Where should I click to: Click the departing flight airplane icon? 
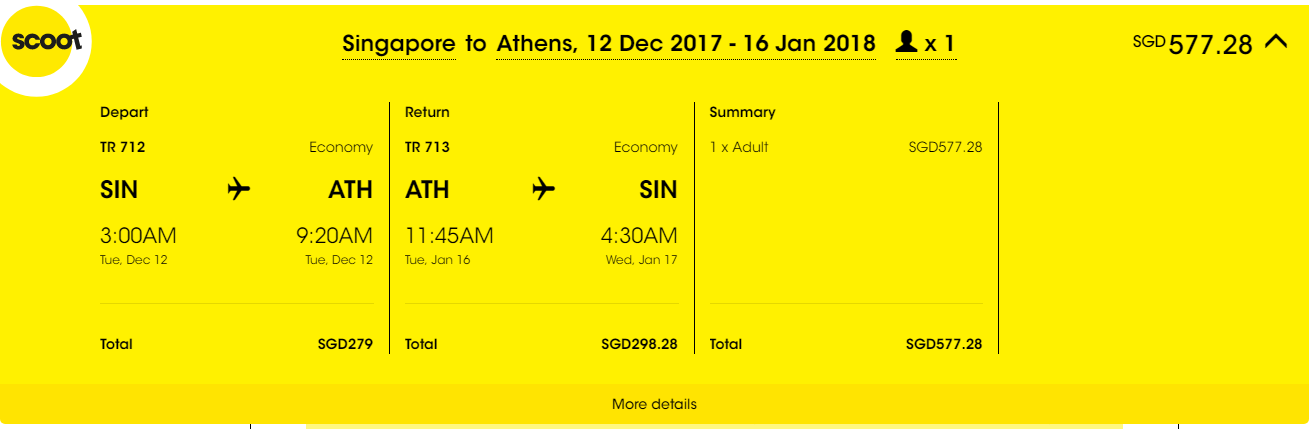click(x=238, y=189)
